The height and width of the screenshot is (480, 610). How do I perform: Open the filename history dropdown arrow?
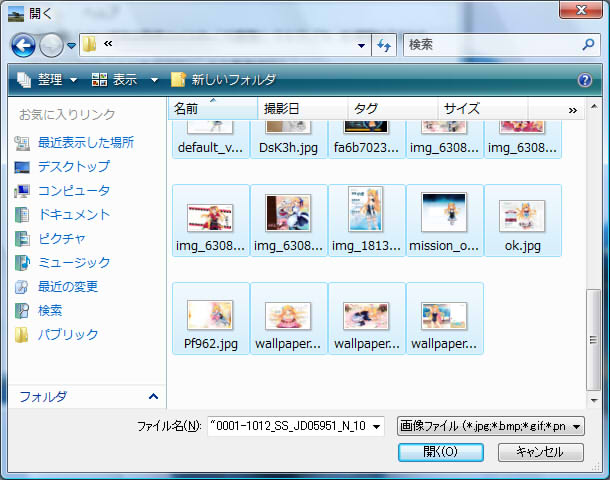tap(376, 427)
